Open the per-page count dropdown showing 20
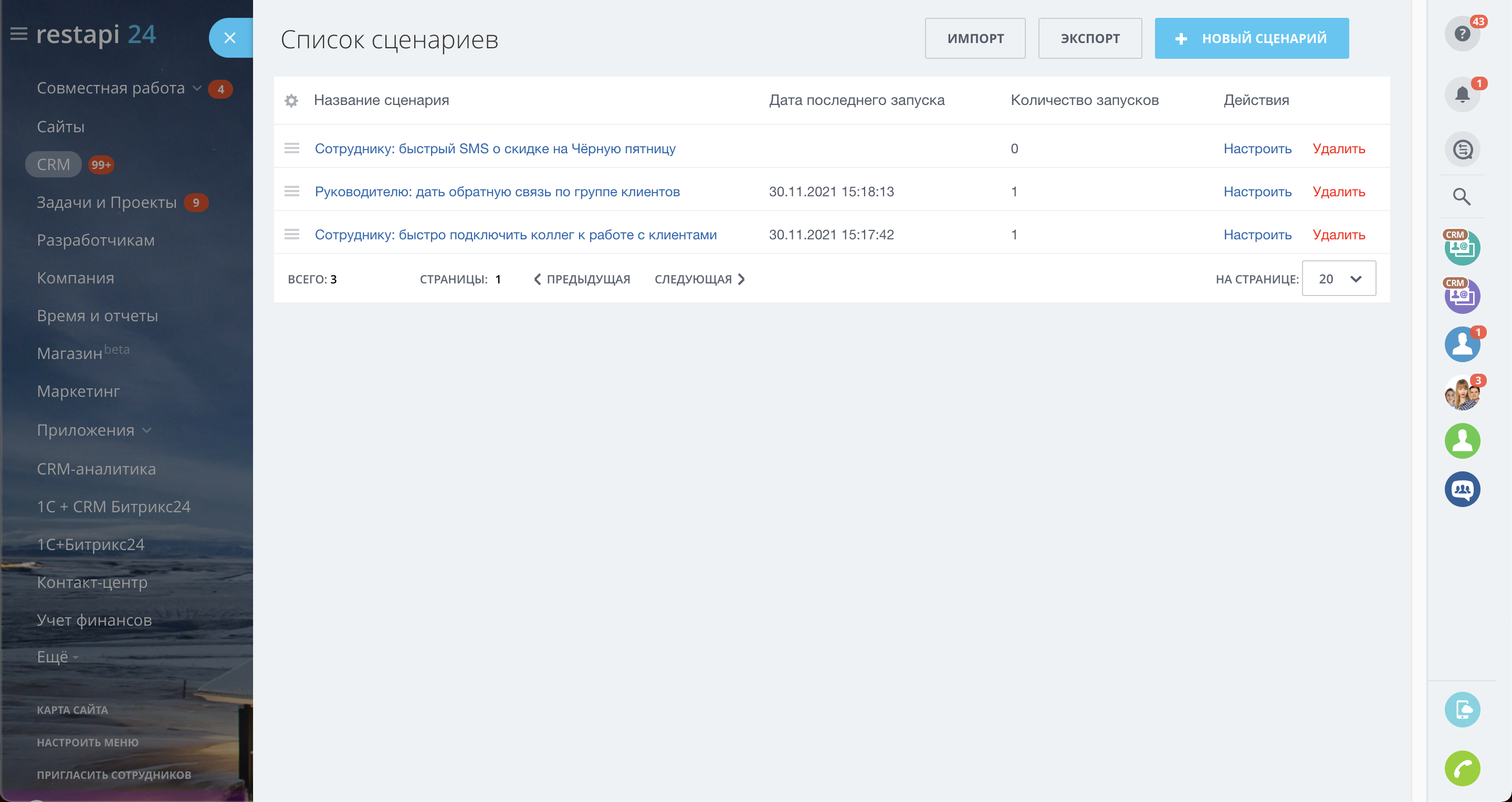The image size is (1512, 802). point(1338,279)
